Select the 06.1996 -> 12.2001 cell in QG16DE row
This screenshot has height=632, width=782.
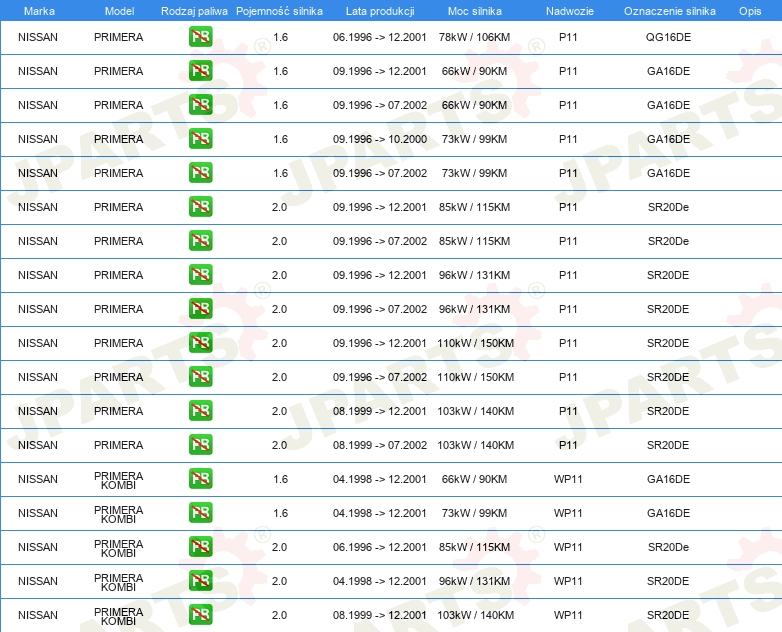(x=380, y=37)
